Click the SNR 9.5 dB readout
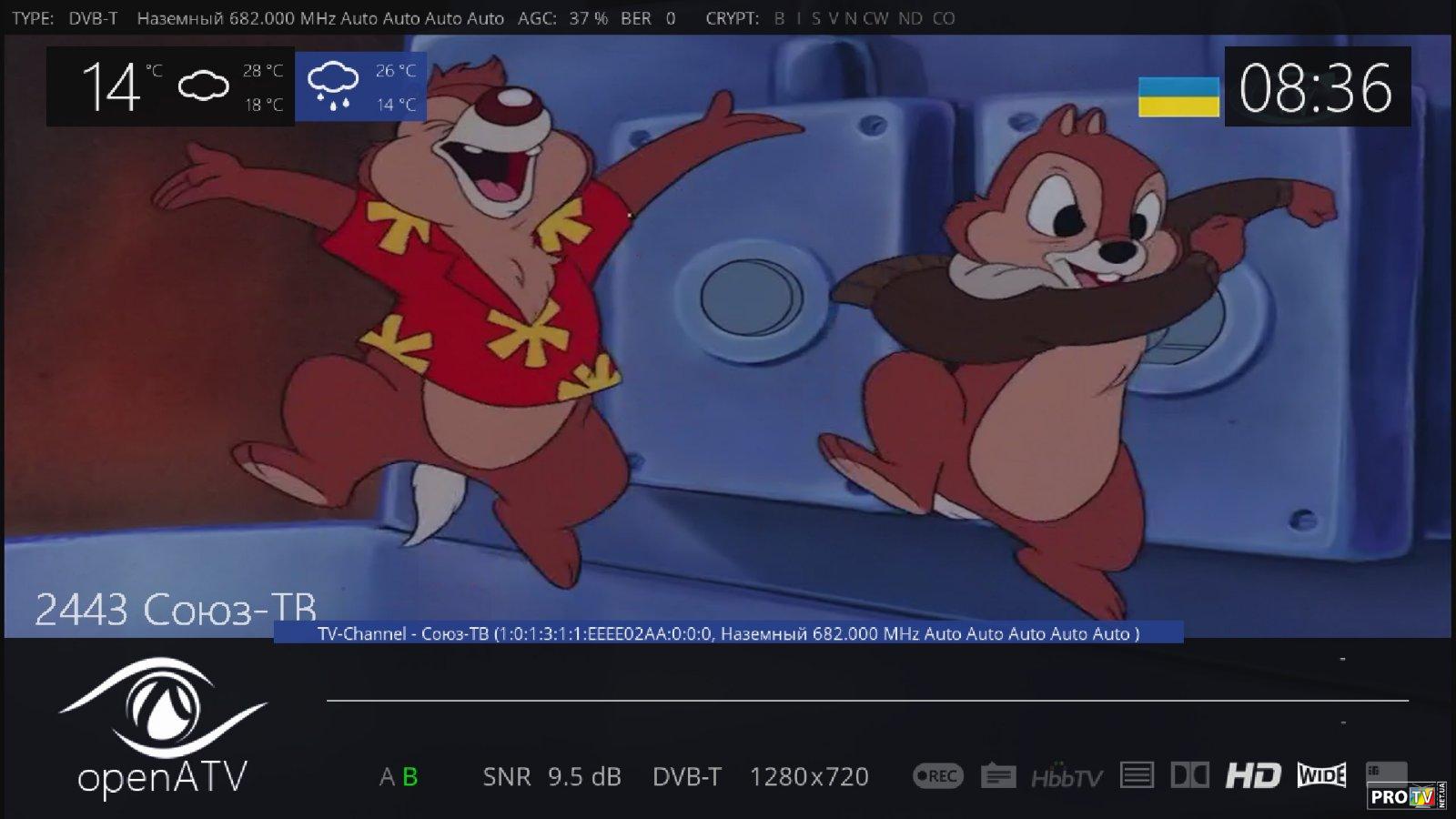This screenshot has height=819, width=1456. [x=551, y=777]
